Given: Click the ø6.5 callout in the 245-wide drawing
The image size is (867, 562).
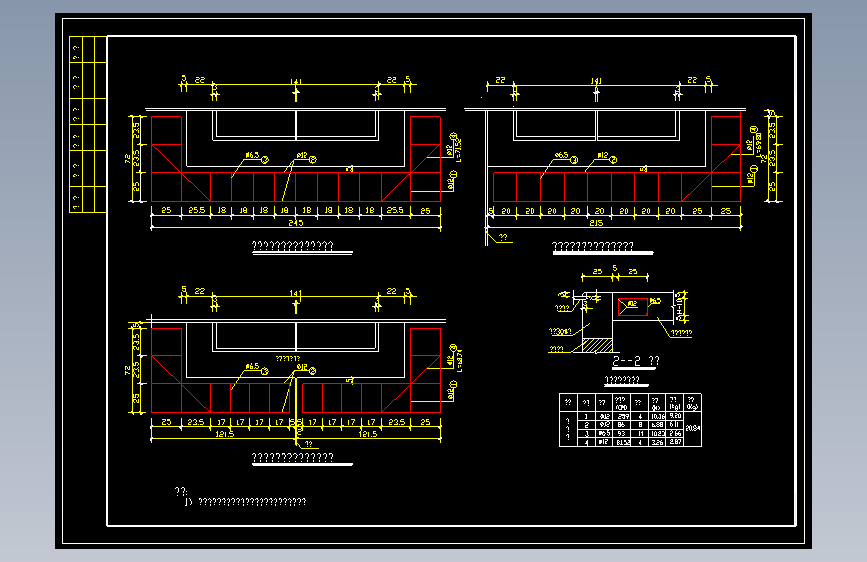Looking at the screenshot, I should click(x=252, y=156).
